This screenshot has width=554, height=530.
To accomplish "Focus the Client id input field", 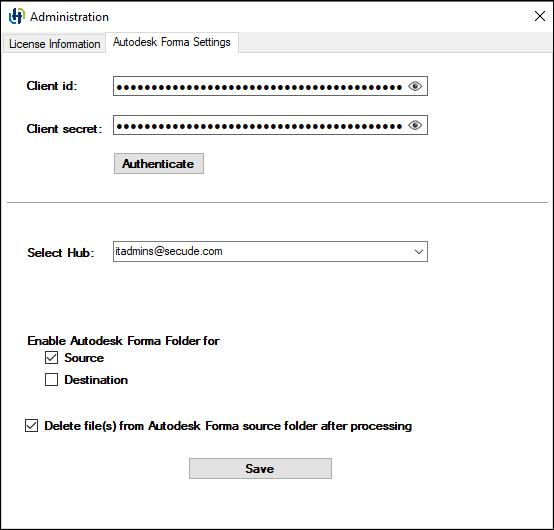I will tap(270, 86).
